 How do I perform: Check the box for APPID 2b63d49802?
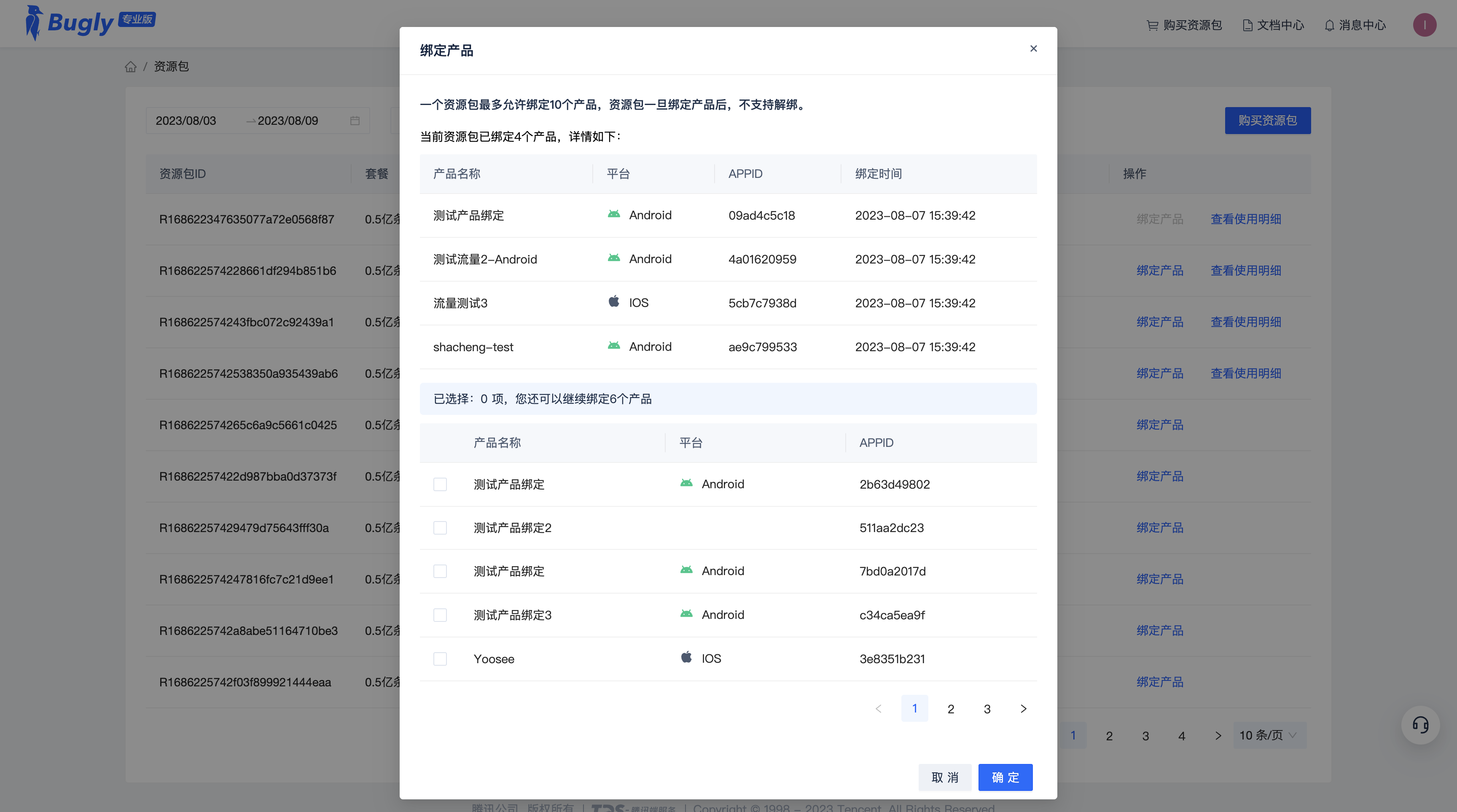(440, 484)
